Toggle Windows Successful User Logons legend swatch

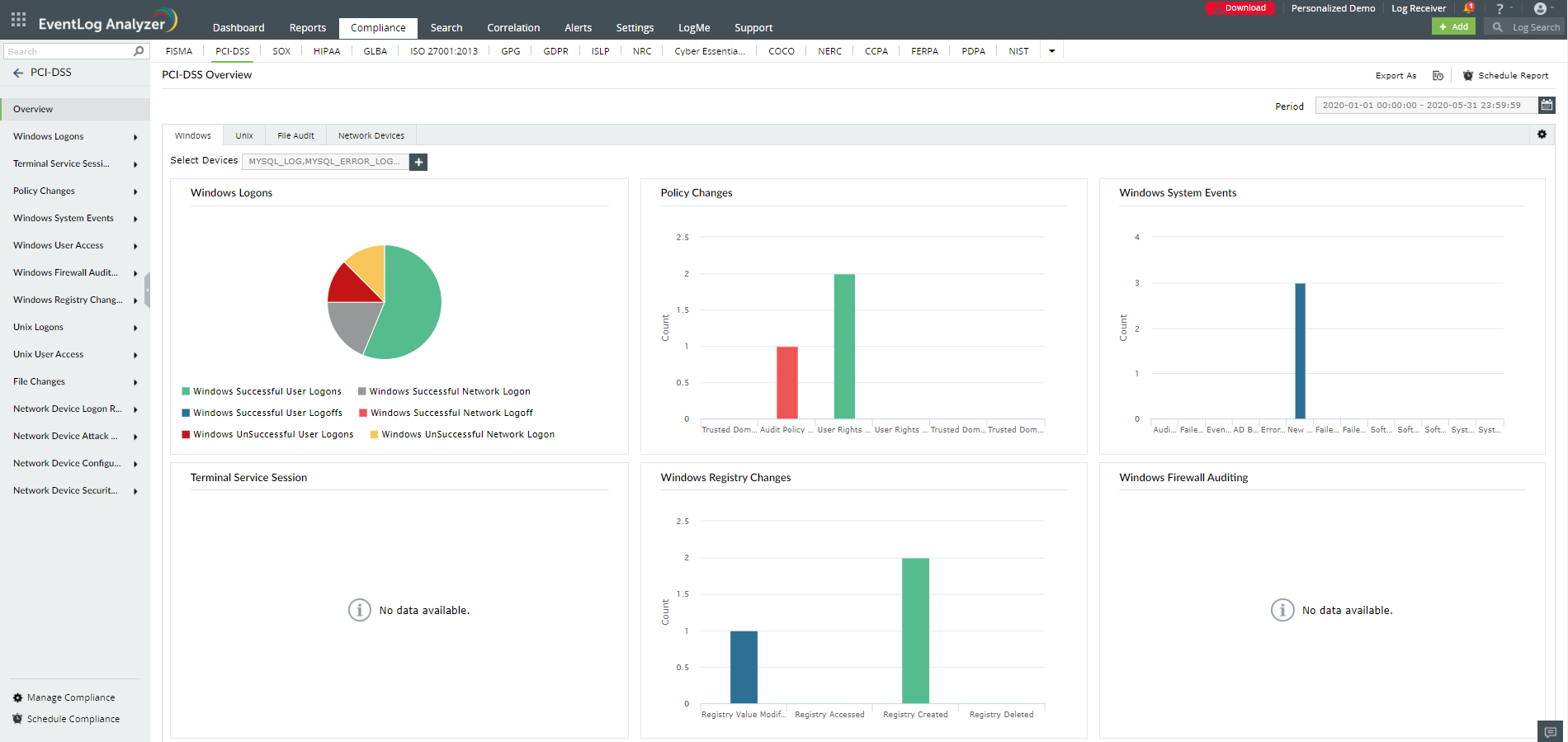(x=186, y=391)
